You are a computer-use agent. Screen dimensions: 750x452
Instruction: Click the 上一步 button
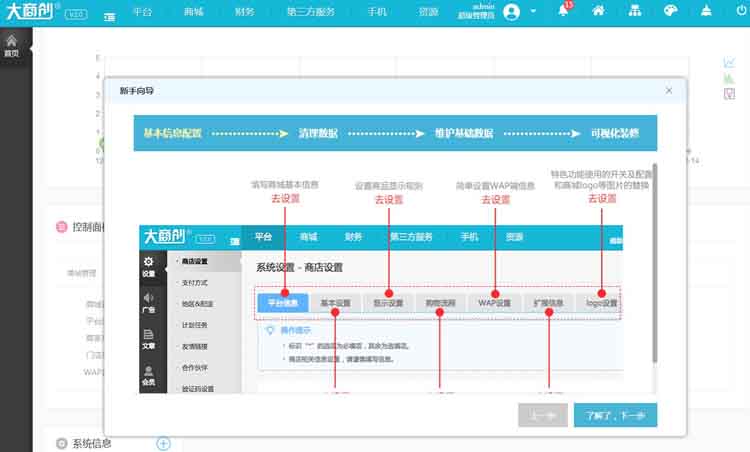point(543,415)
